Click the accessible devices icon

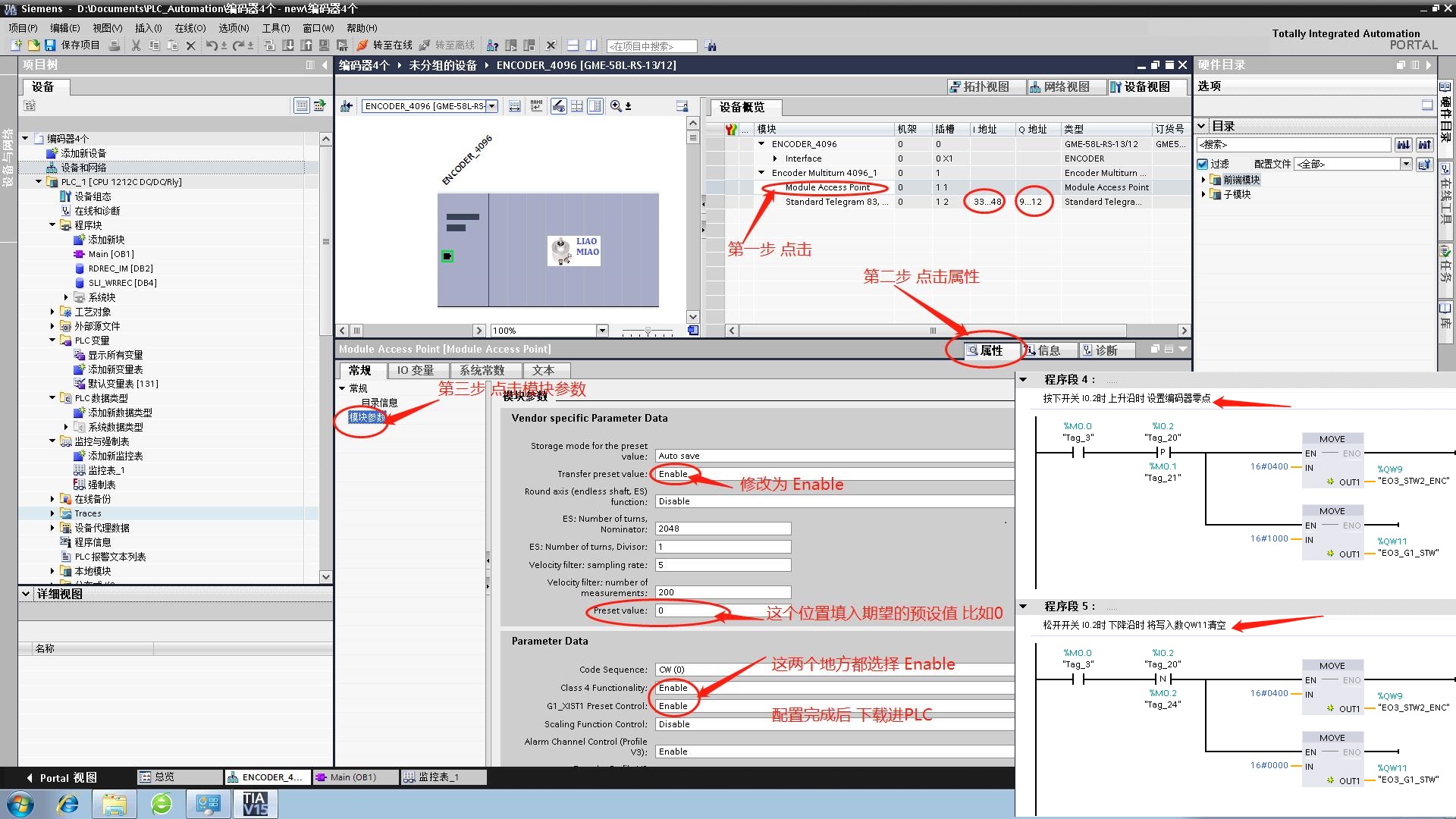(493, 45)
